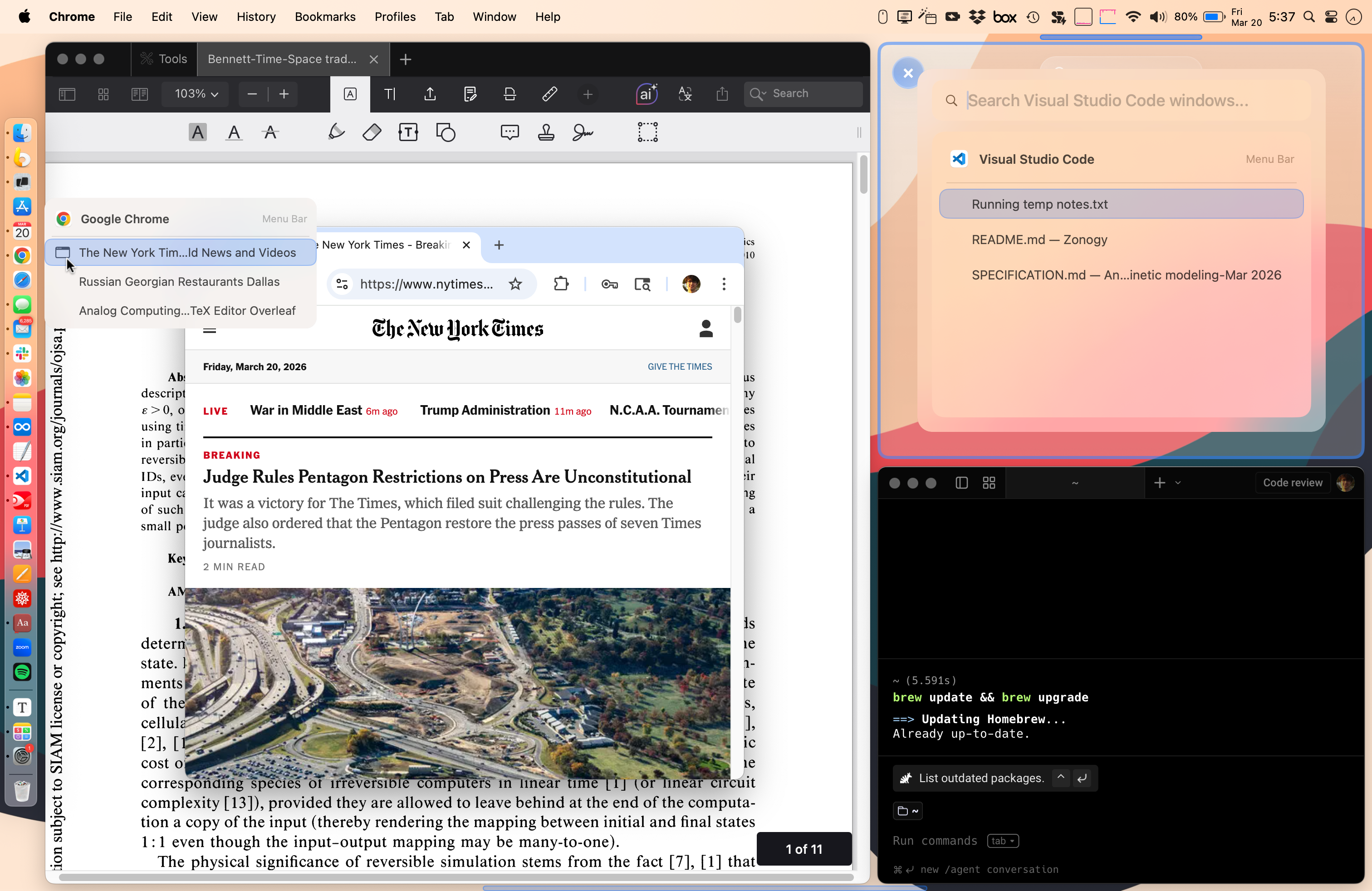Click the PDF vertical scrollbar thumb
The width and height of the screenshot is (1372, 891).
coord(863,175)
